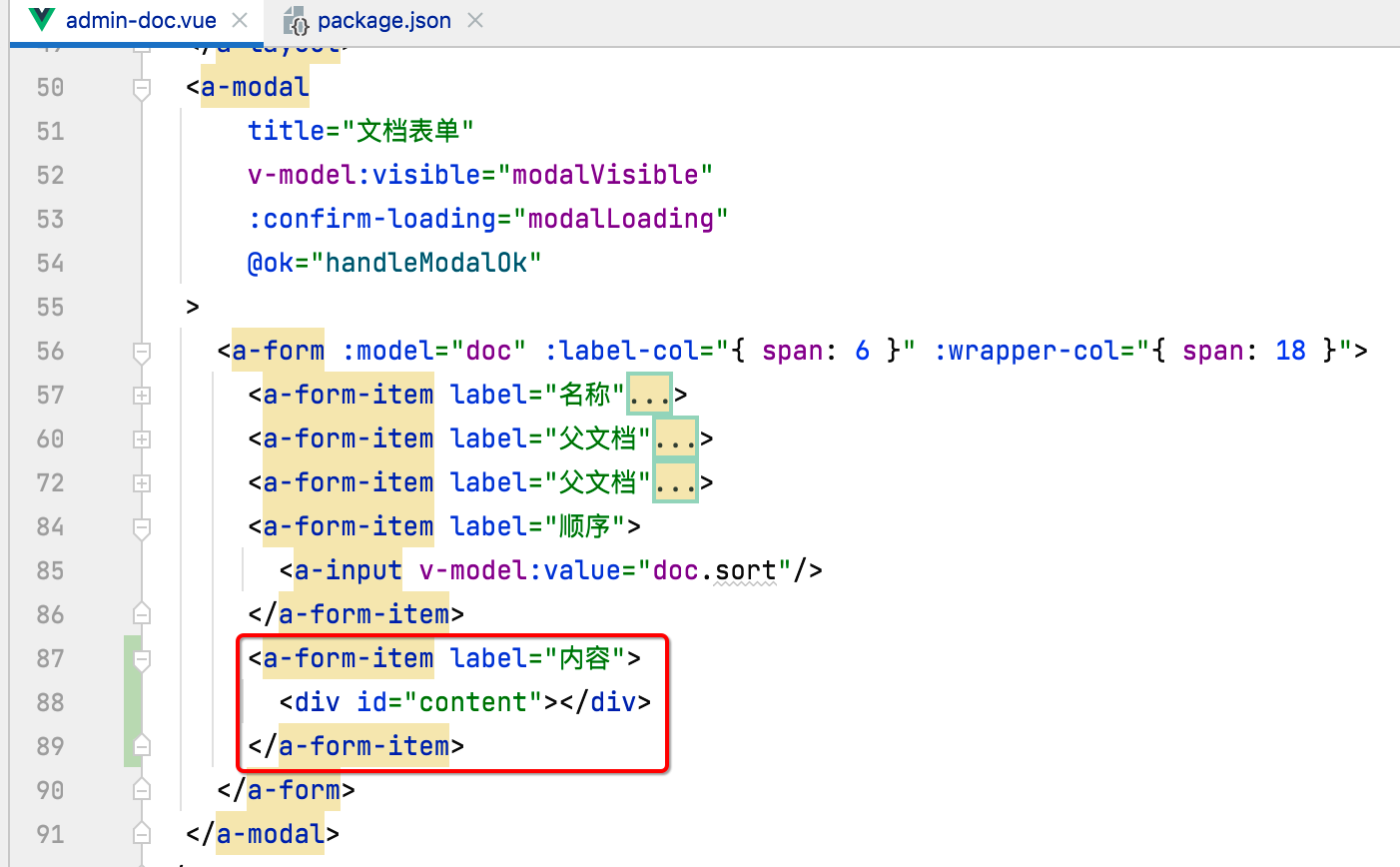This screenshot has width=1400, height=867.
Task: Expand the collapsed block at line 60
Action: point(141,438)
